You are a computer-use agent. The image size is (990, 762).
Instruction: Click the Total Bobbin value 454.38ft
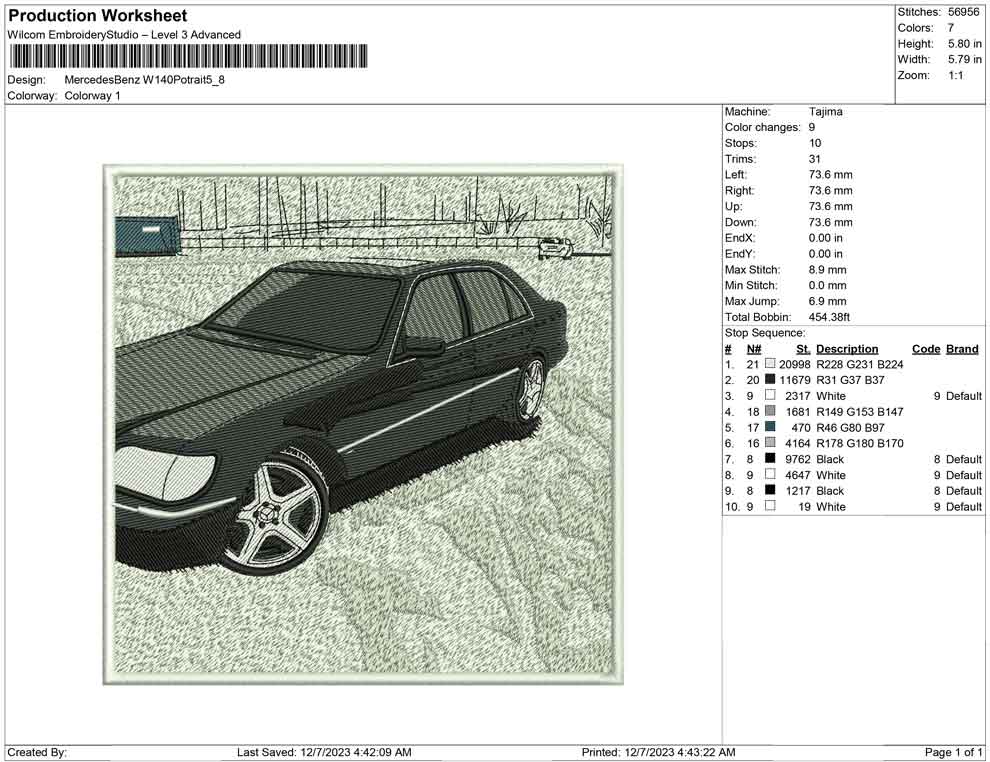[x=829, y=317]
